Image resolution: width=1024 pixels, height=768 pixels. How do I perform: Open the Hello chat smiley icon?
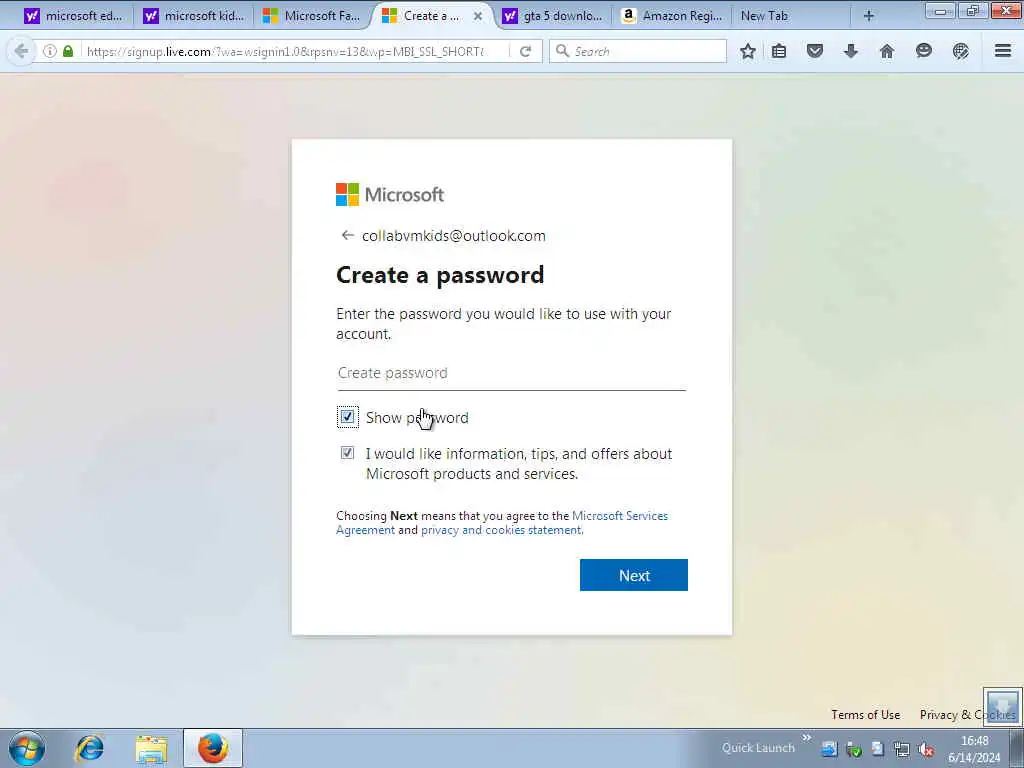point(923,51)
